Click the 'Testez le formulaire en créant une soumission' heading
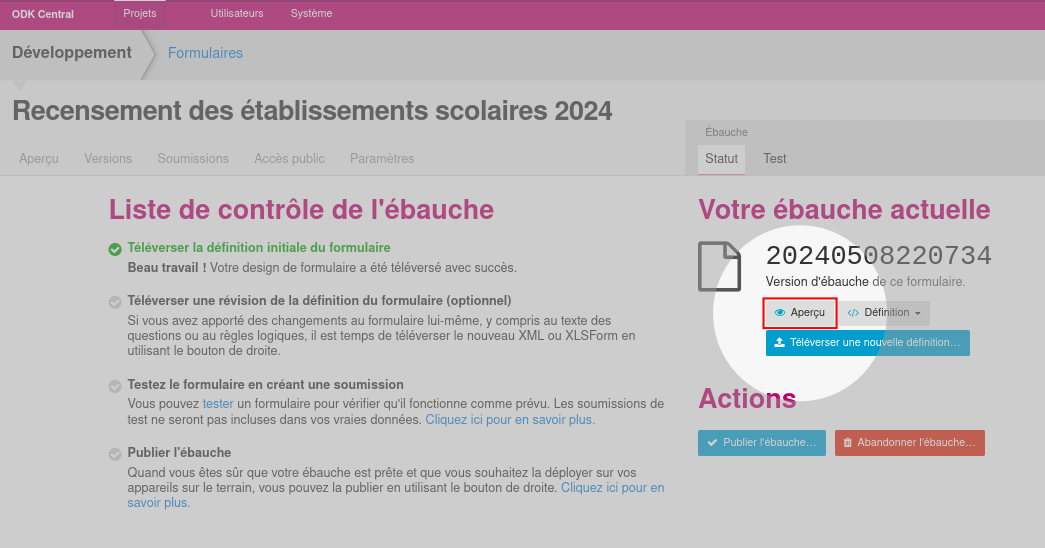The height and width of the screenshot is (548, 1045). click(265, 385)
